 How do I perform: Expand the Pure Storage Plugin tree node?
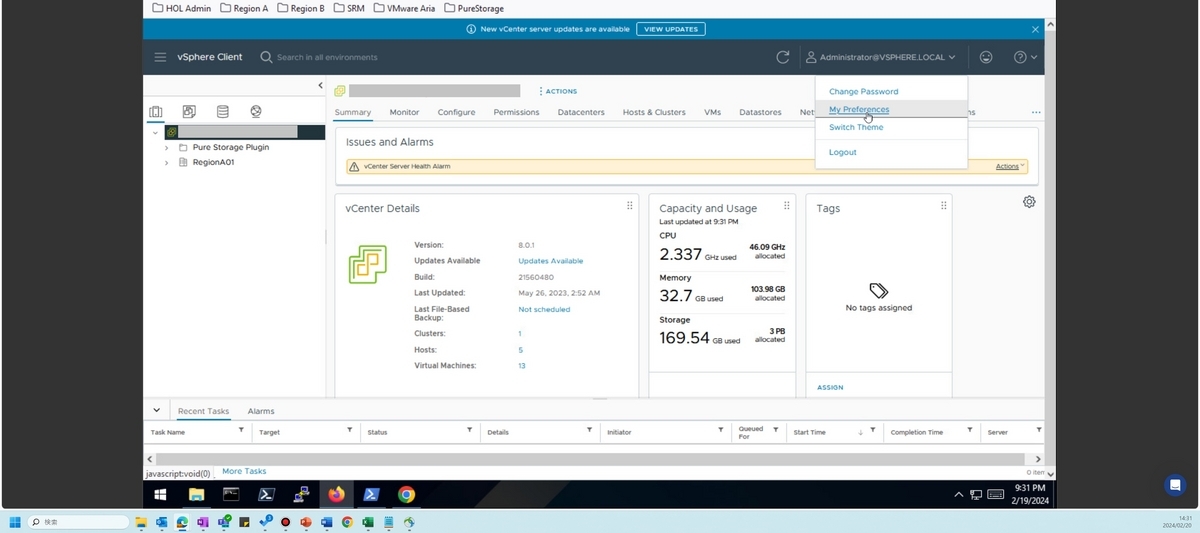point(167,147)
